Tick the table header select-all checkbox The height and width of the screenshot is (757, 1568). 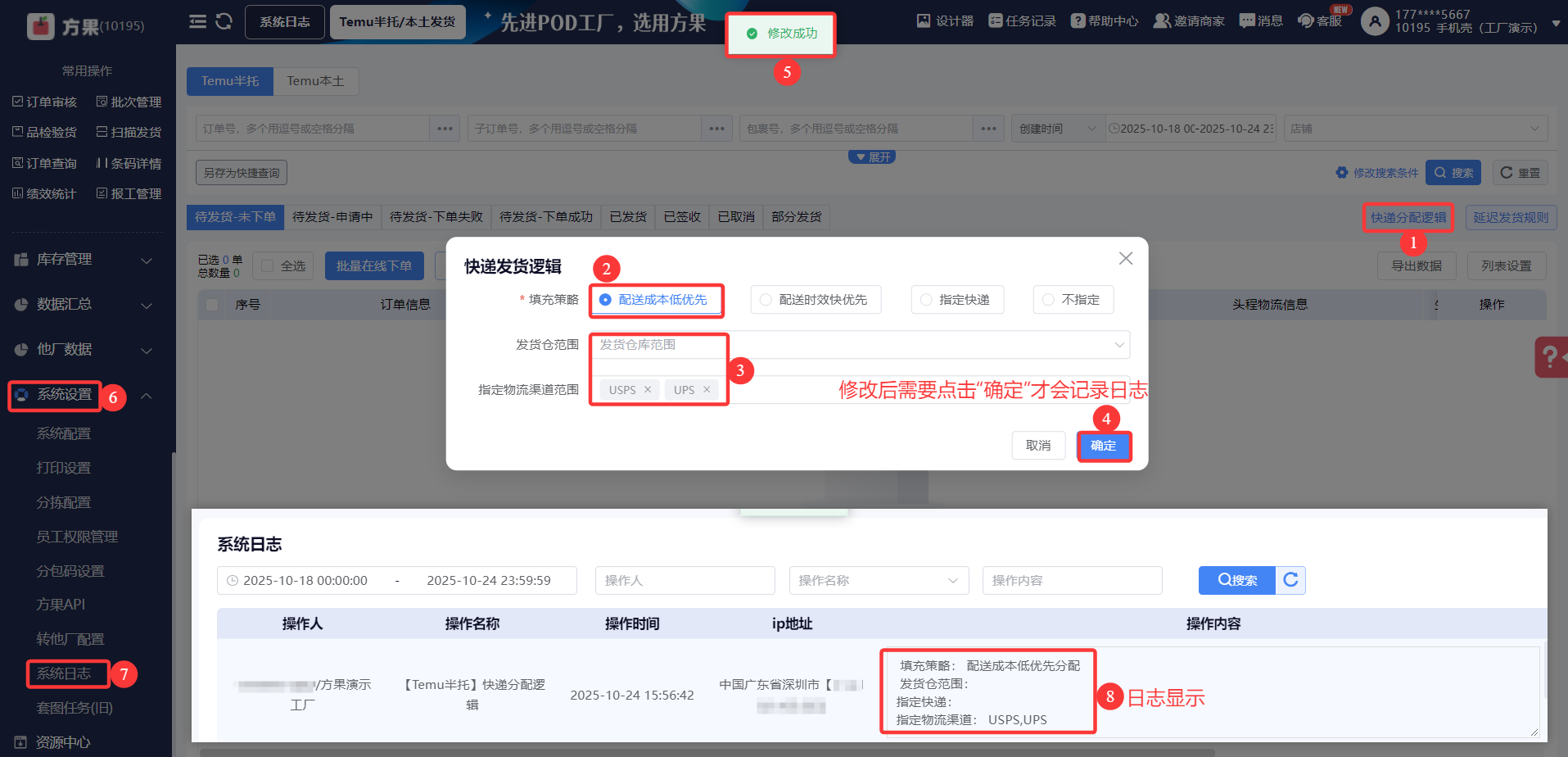[x=213, y=305]
